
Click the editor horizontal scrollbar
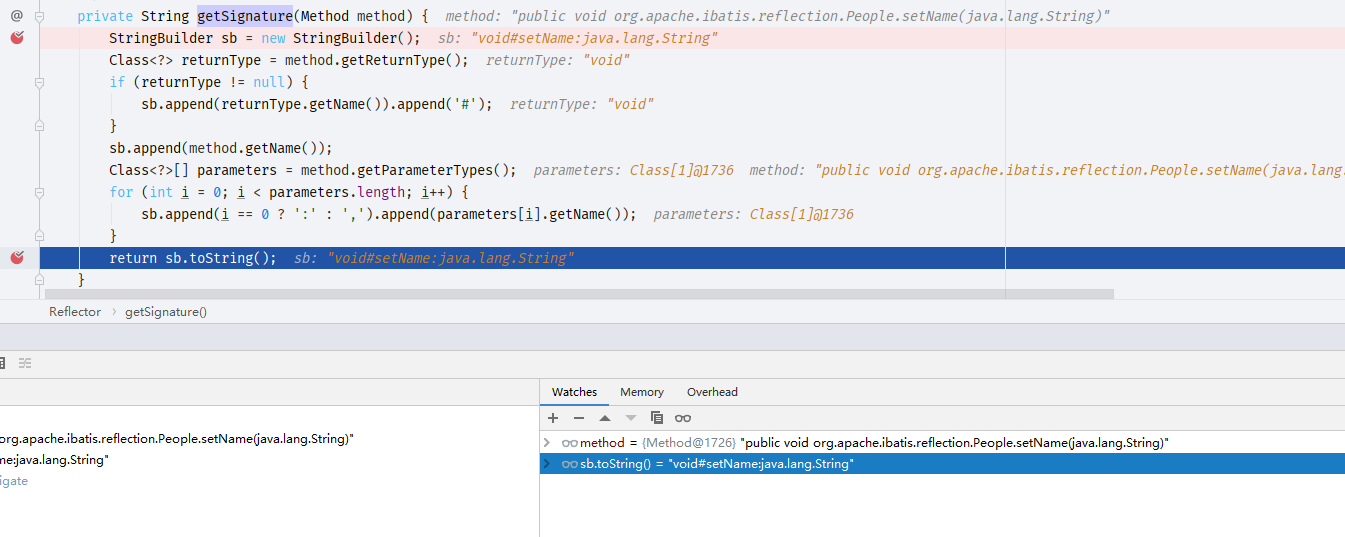[579, 294]
